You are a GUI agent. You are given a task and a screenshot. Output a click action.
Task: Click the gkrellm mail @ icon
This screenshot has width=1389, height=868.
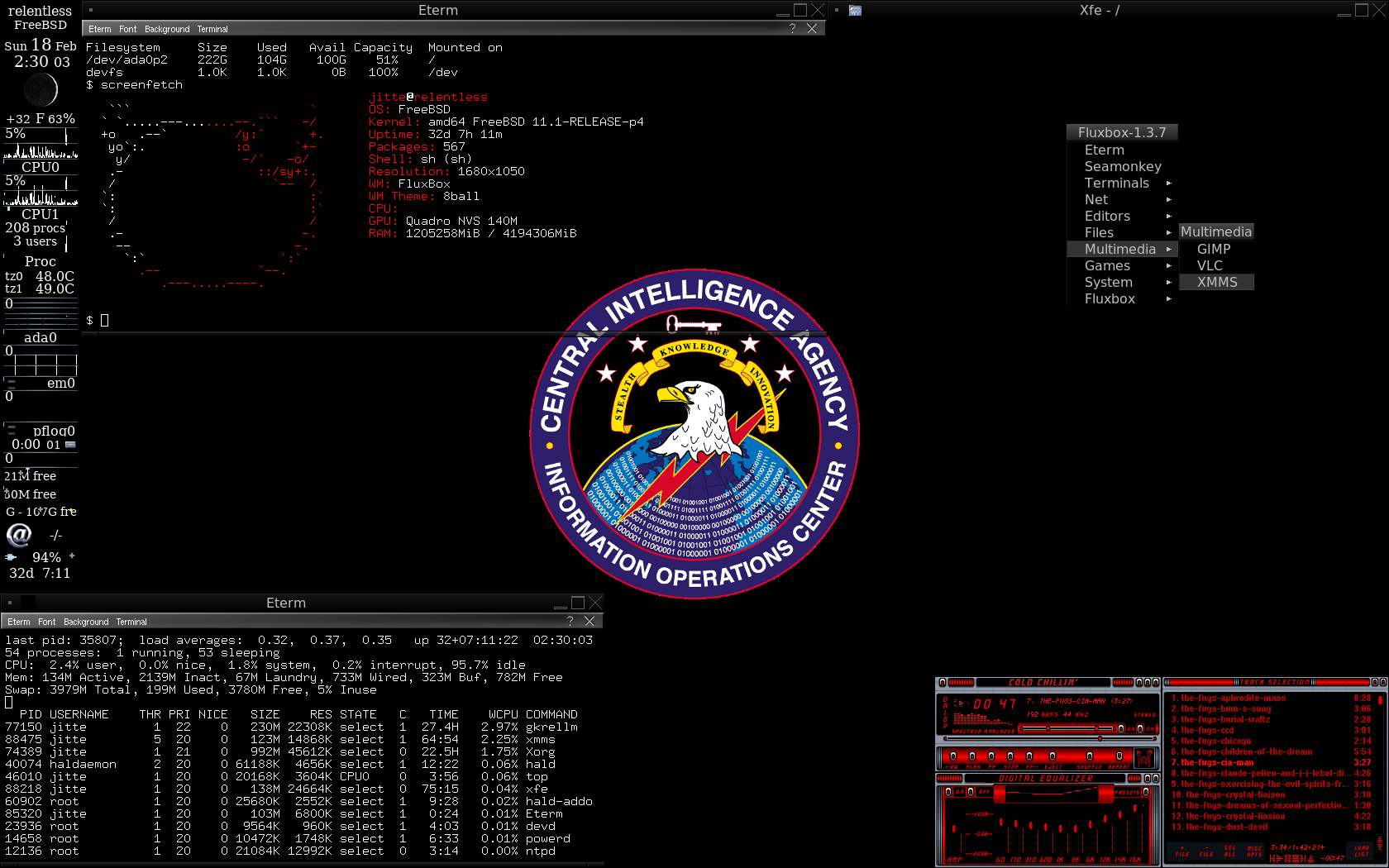(18, 536)
